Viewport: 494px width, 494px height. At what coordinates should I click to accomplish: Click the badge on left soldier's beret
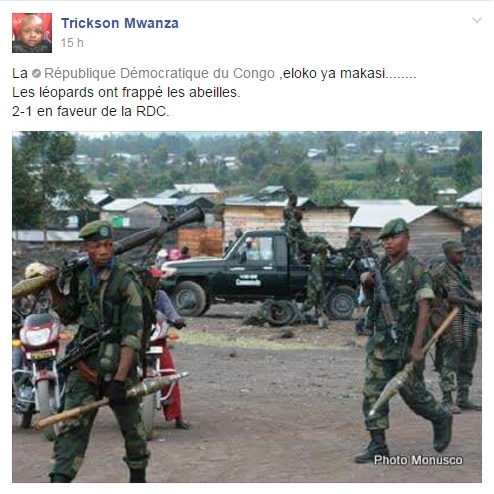click(x=104, y=231)
